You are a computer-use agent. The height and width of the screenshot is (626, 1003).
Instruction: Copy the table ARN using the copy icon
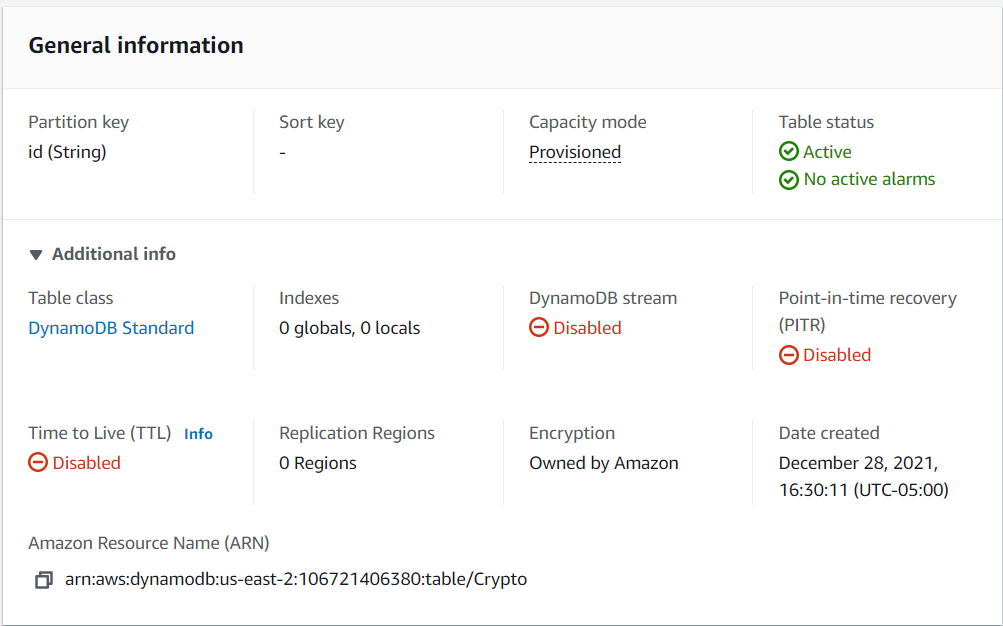(x=42, y=579)
